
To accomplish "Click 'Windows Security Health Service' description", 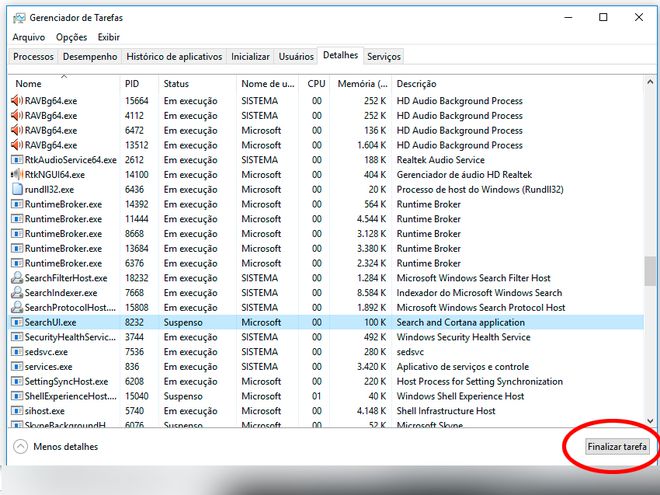I will pyautogui.click(x=463, y=337).
